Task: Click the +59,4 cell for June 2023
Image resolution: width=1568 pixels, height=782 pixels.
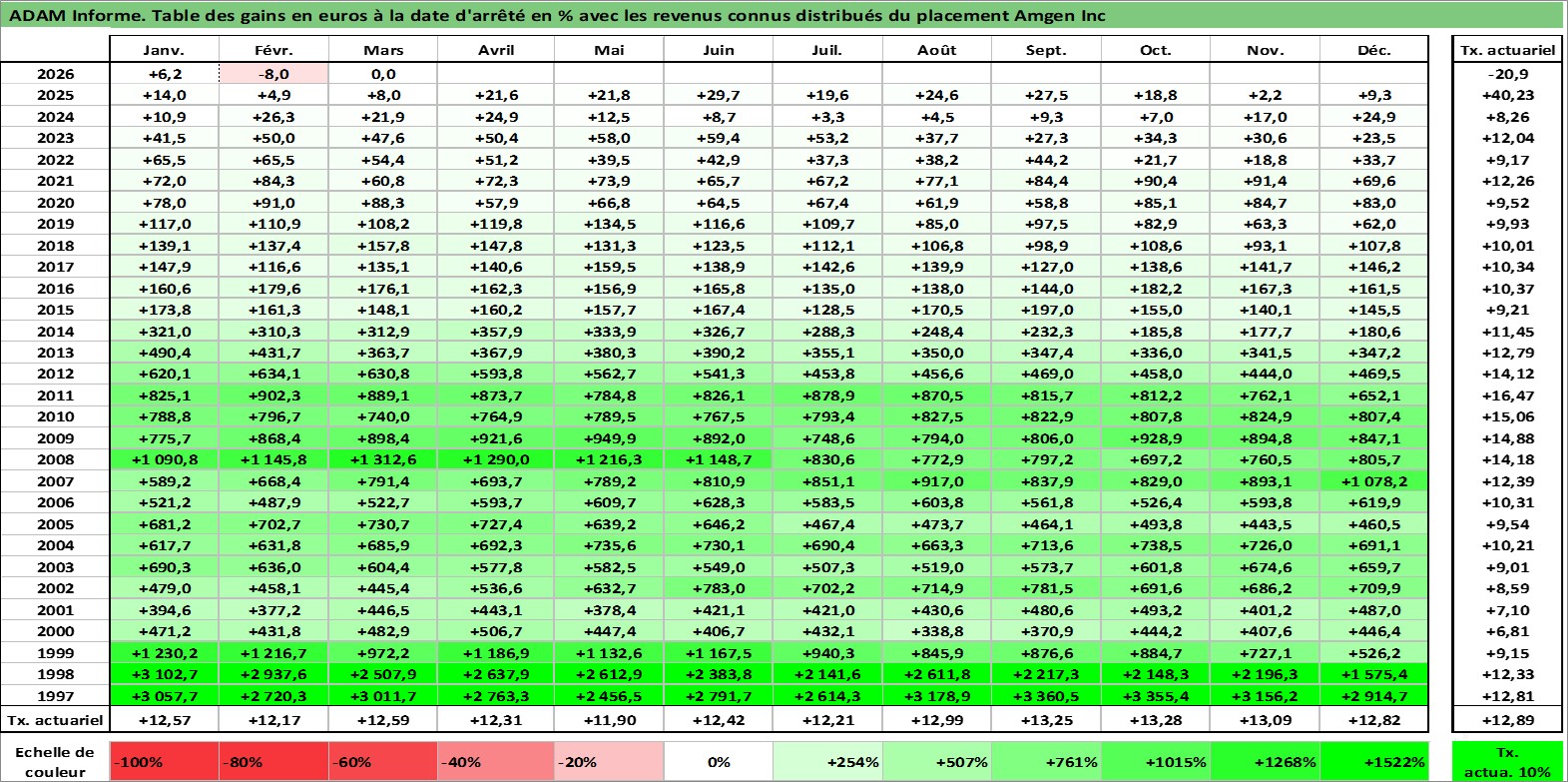Action: click(719, 138)
